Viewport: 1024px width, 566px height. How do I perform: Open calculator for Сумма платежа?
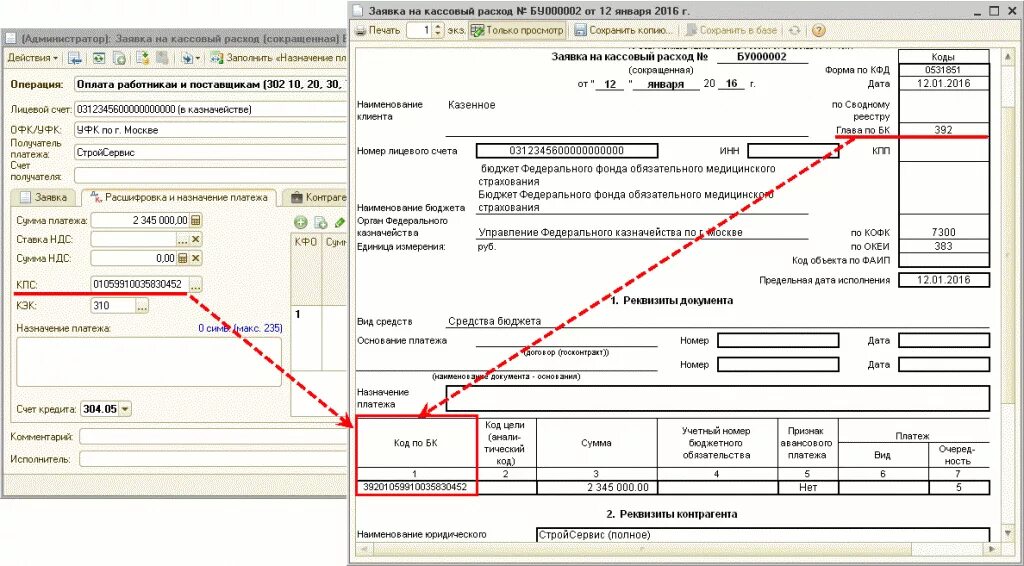[x=196, y=221]
